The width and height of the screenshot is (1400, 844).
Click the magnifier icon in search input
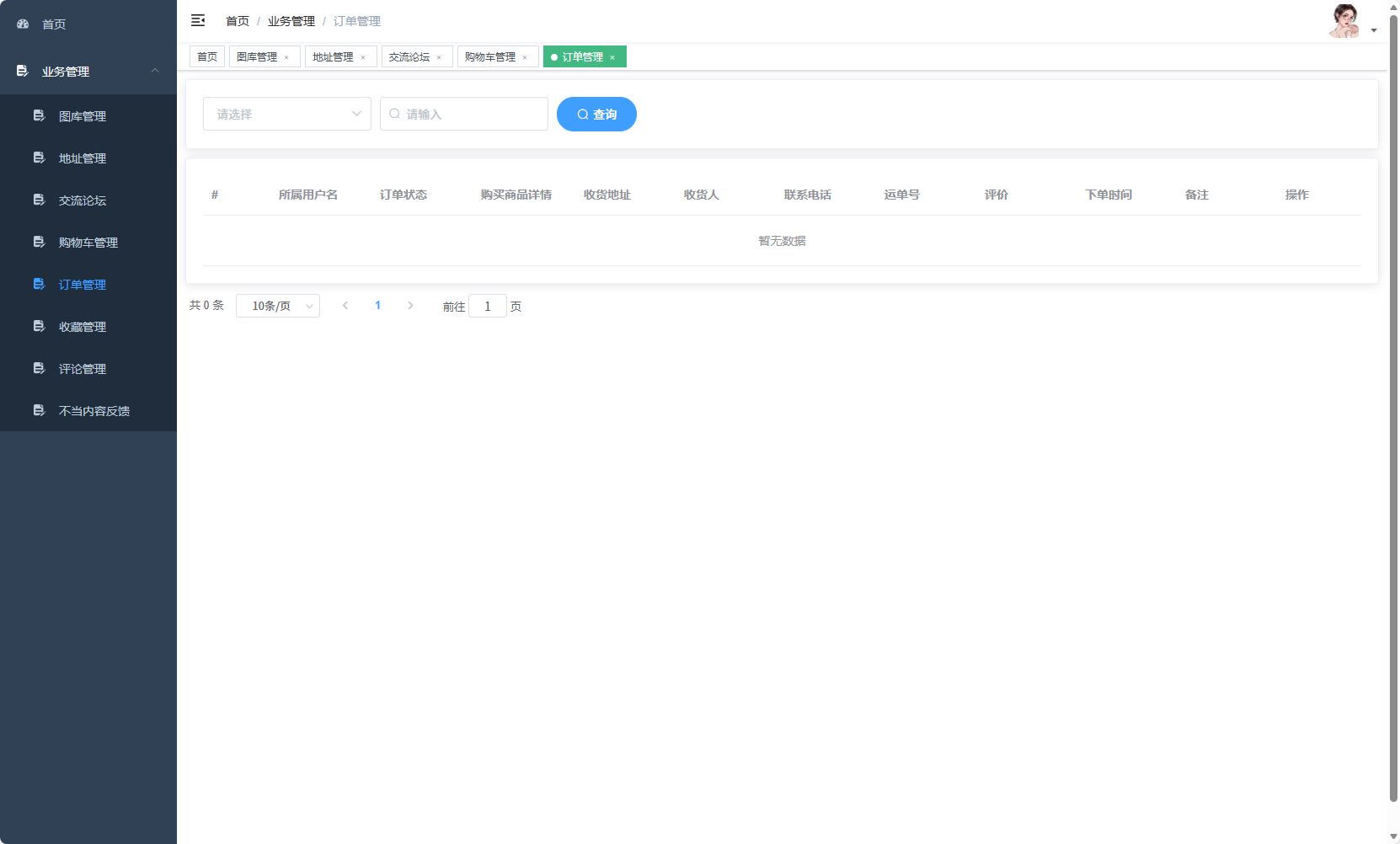(x=396, y=114)
